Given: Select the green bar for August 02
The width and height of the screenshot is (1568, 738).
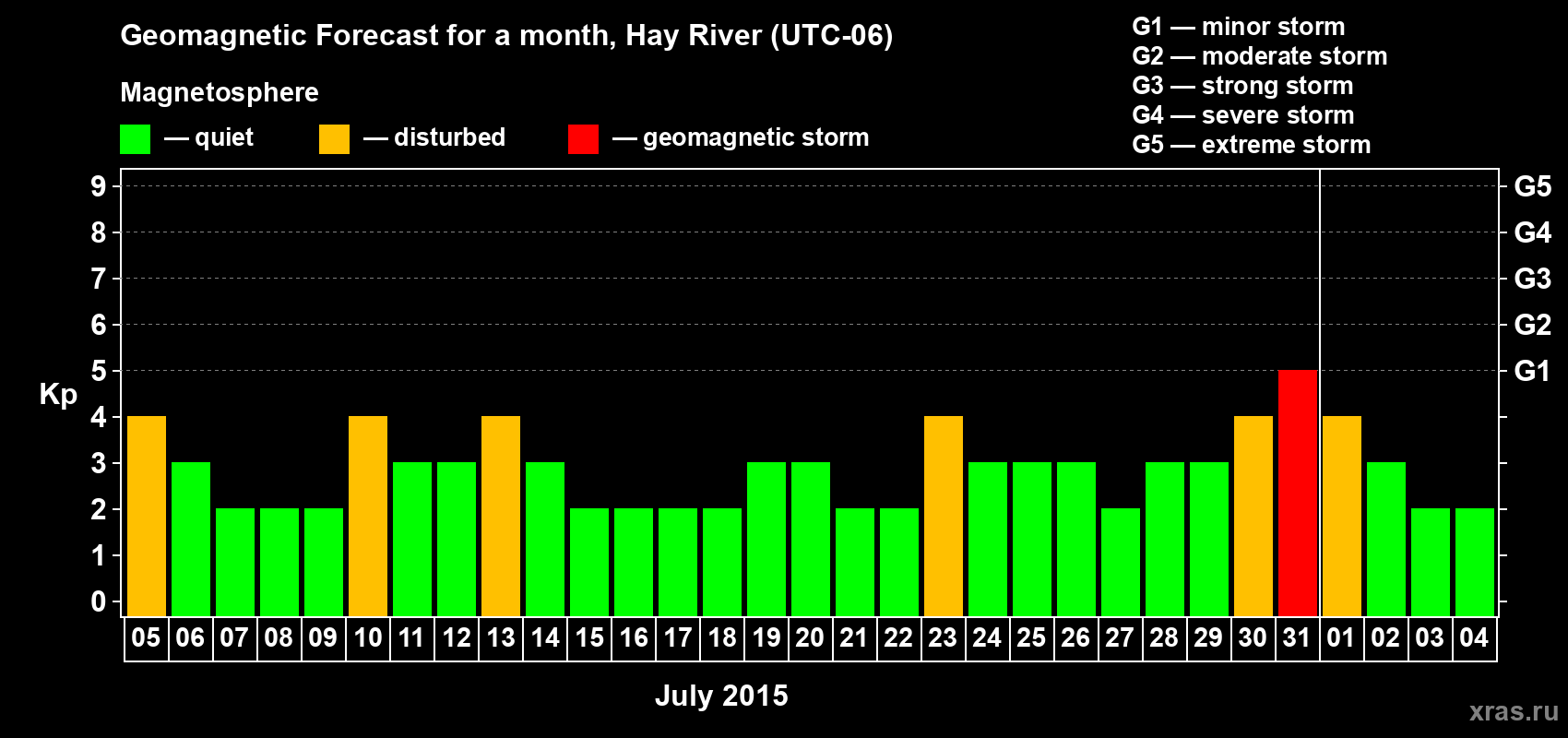Looking at the screenshot, I should [x=1386, y=540].
